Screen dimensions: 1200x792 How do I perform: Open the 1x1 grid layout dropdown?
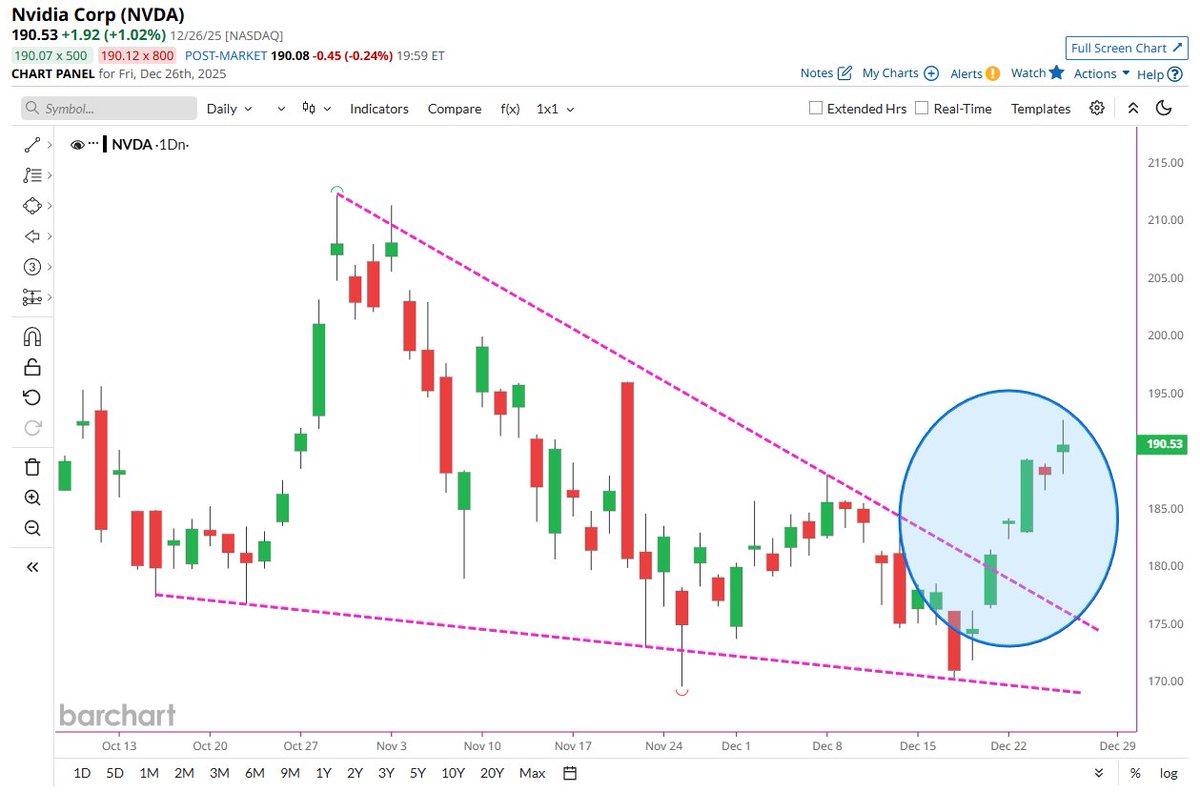[x=555, y=108]
